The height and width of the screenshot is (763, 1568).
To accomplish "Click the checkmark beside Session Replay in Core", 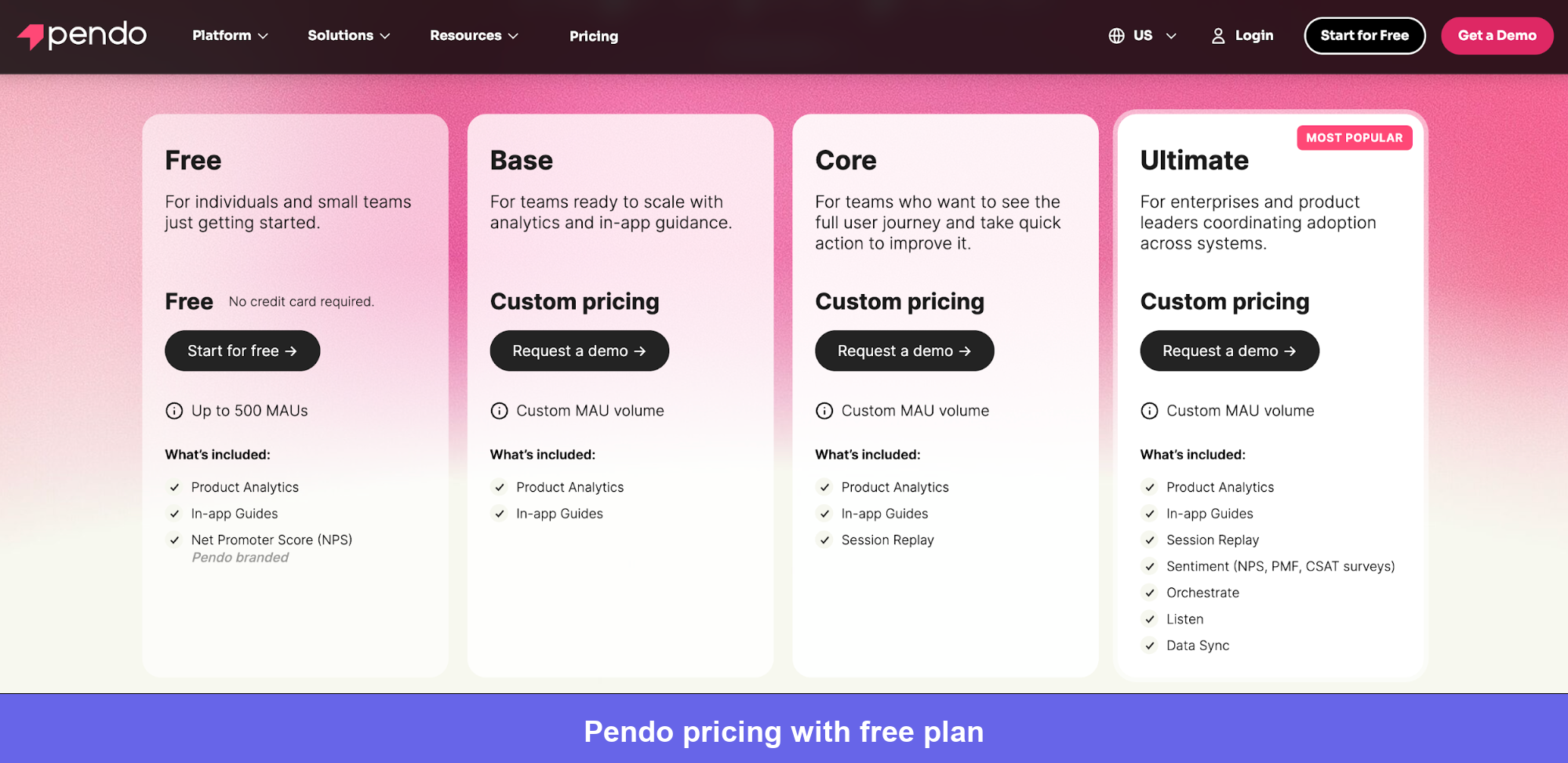I will 824,540.
